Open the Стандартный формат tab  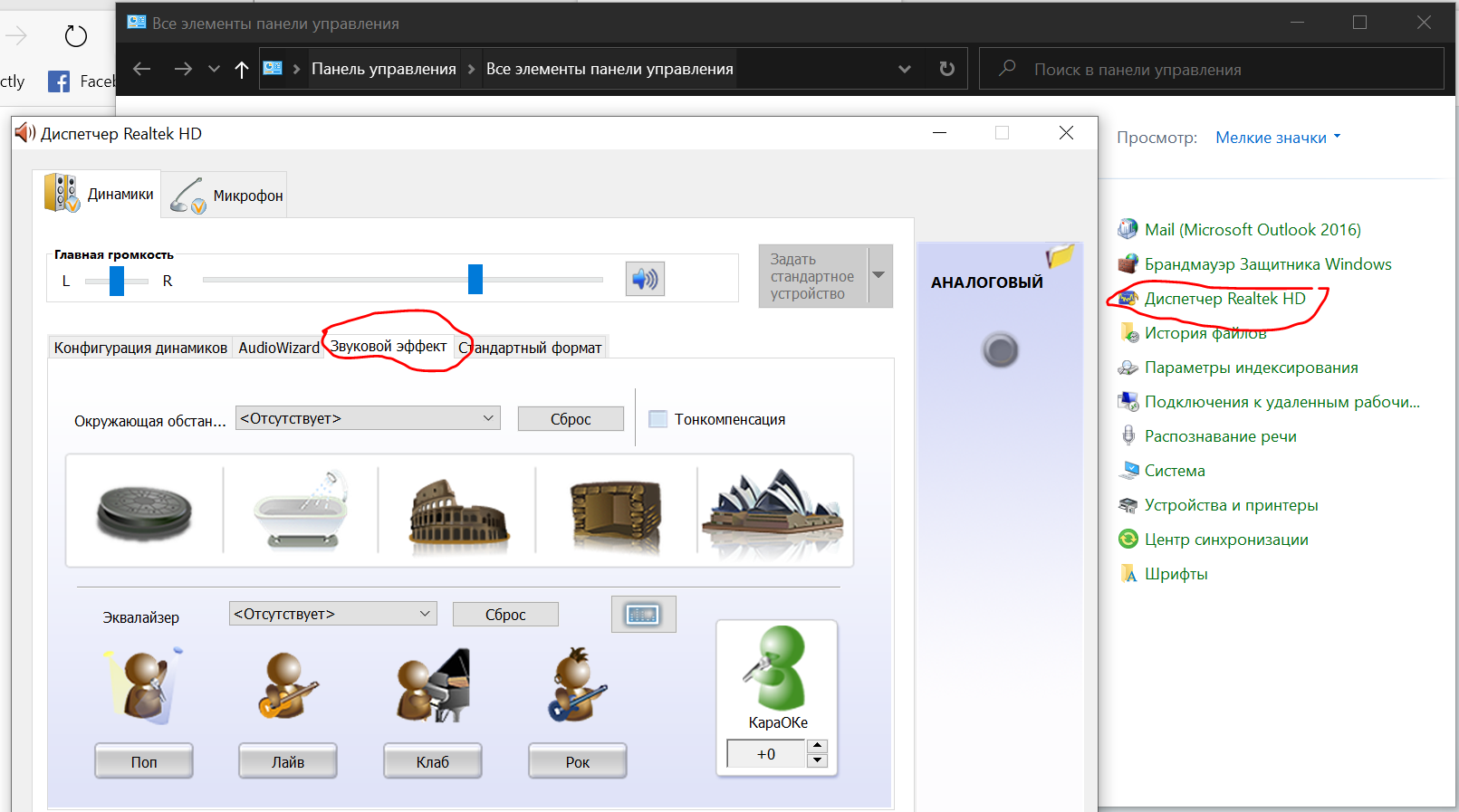pyautogui.click(x=531, y=348)
